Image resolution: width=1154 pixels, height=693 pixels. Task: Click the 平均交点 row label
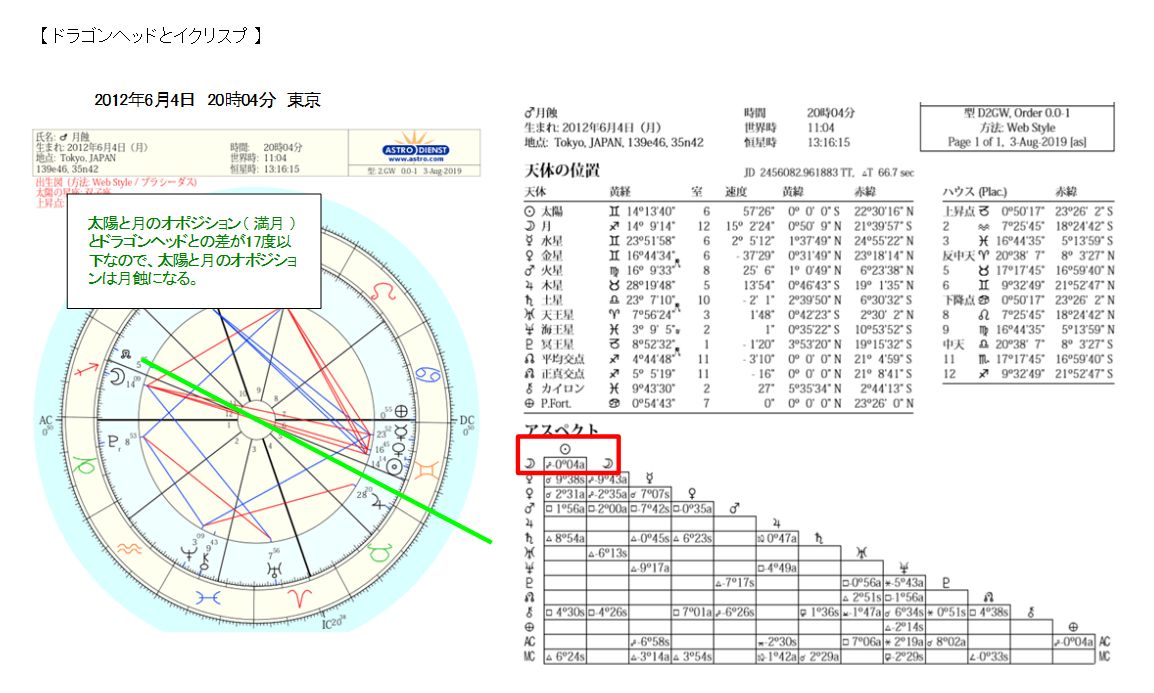point(563,359)
